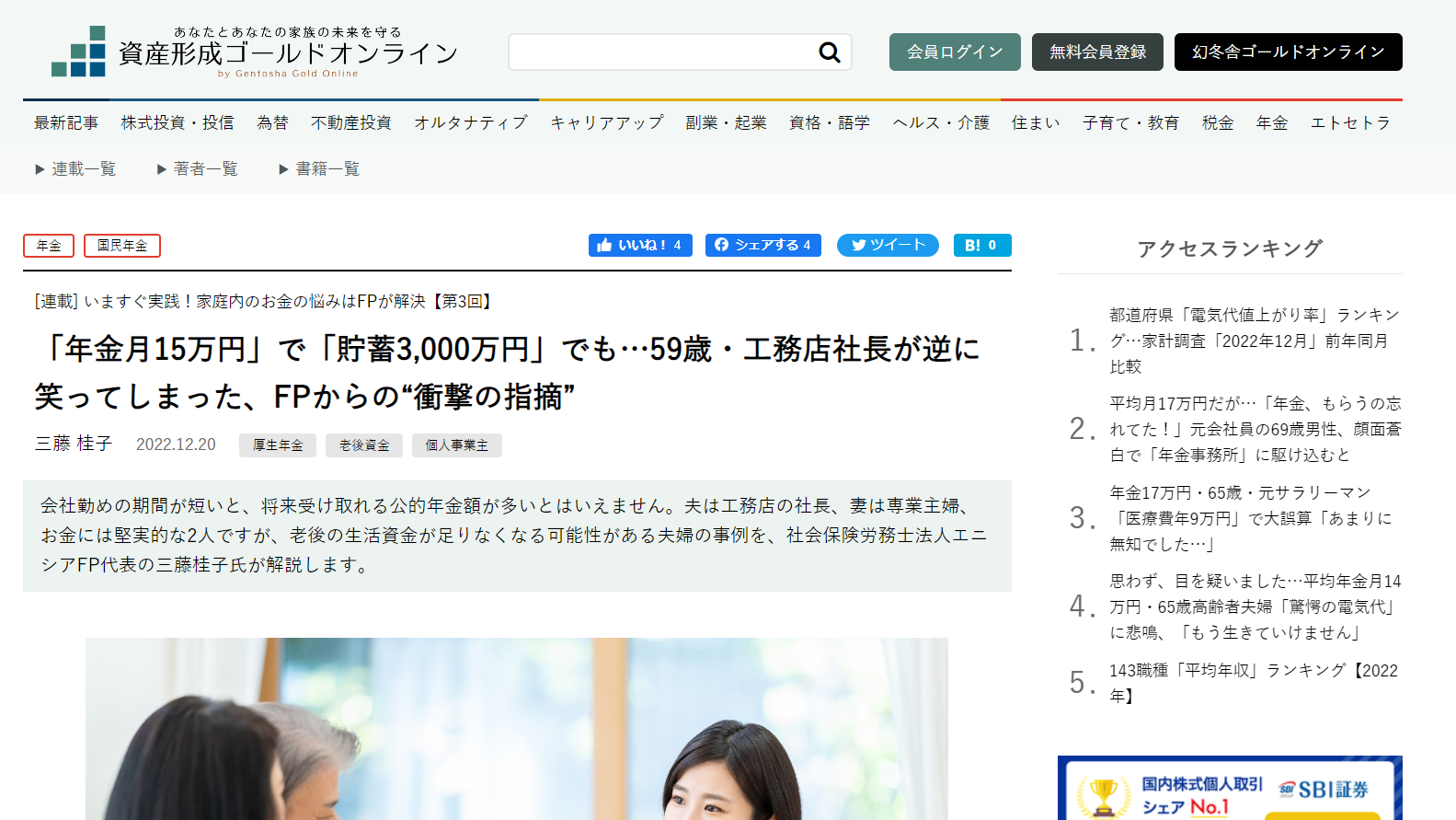Click the SBI証券 advertisement banner
1456x820 pixels.
coord(1230,788)
